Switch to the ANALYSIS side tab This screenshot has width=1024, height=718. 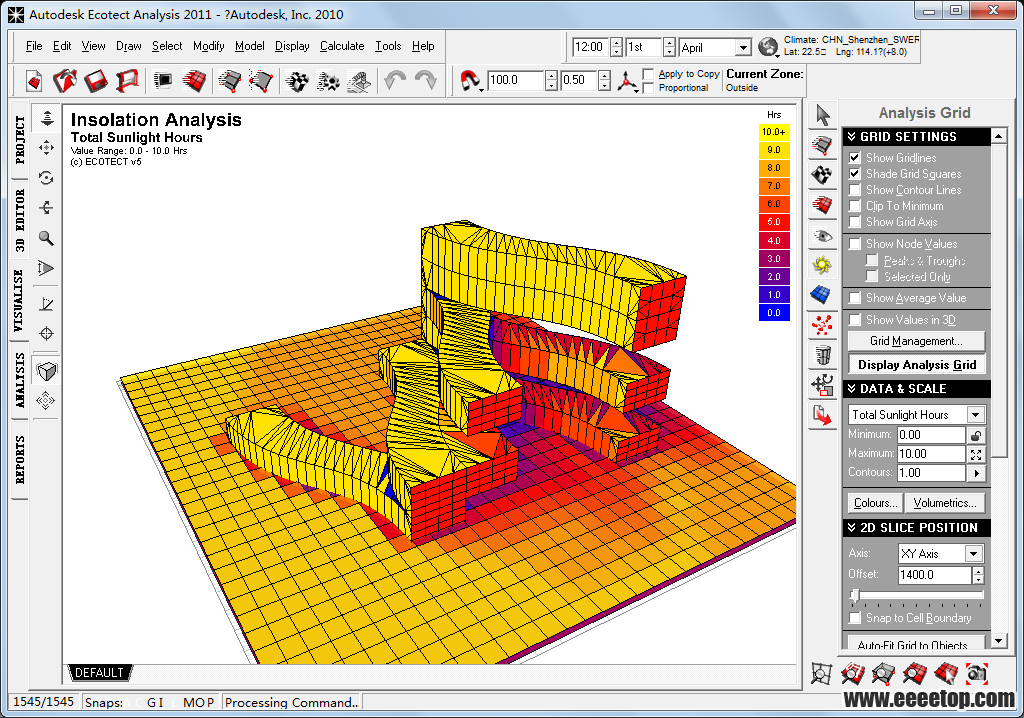tap(20, 380)
